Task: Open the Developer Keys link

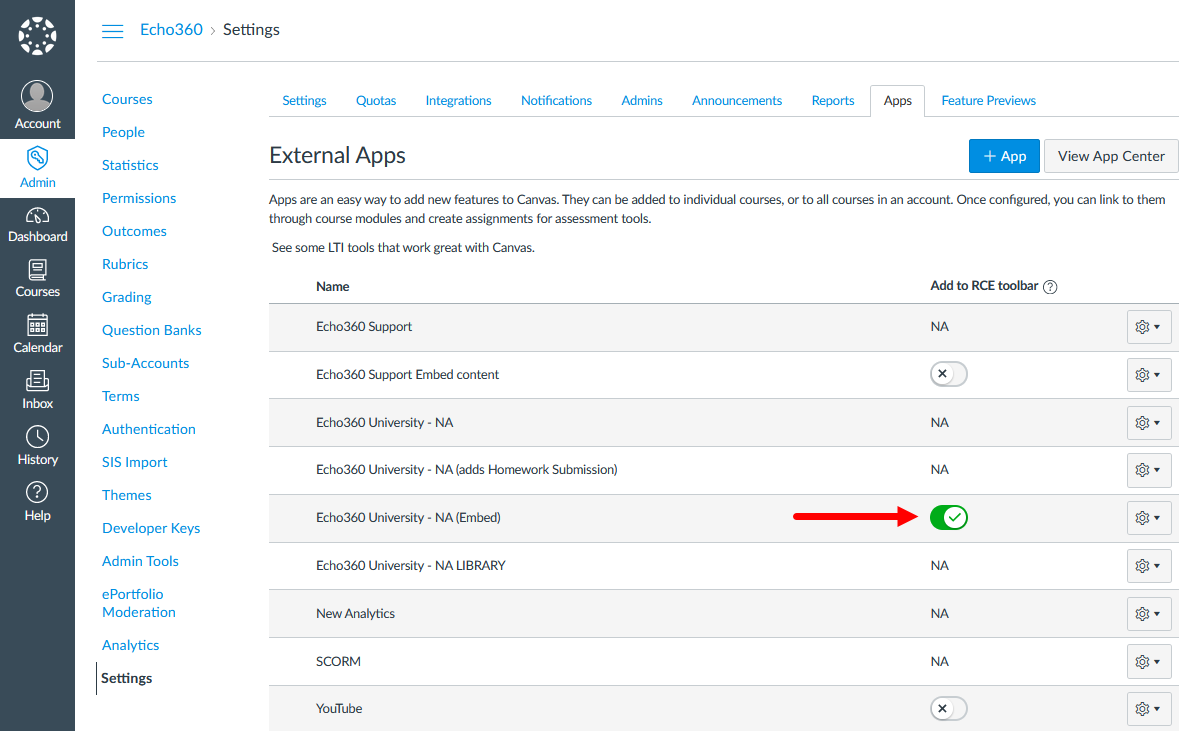Action: (151, 528)
